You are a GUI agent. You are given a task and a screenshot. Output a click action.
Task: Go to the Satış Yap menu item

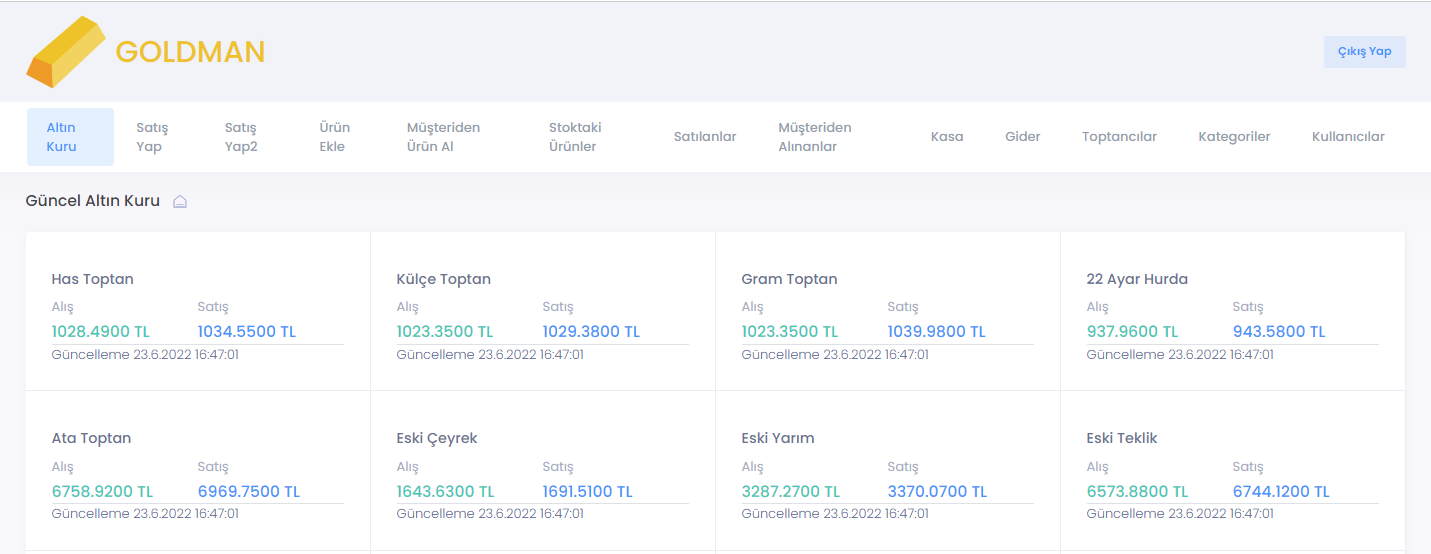point(152,137)
